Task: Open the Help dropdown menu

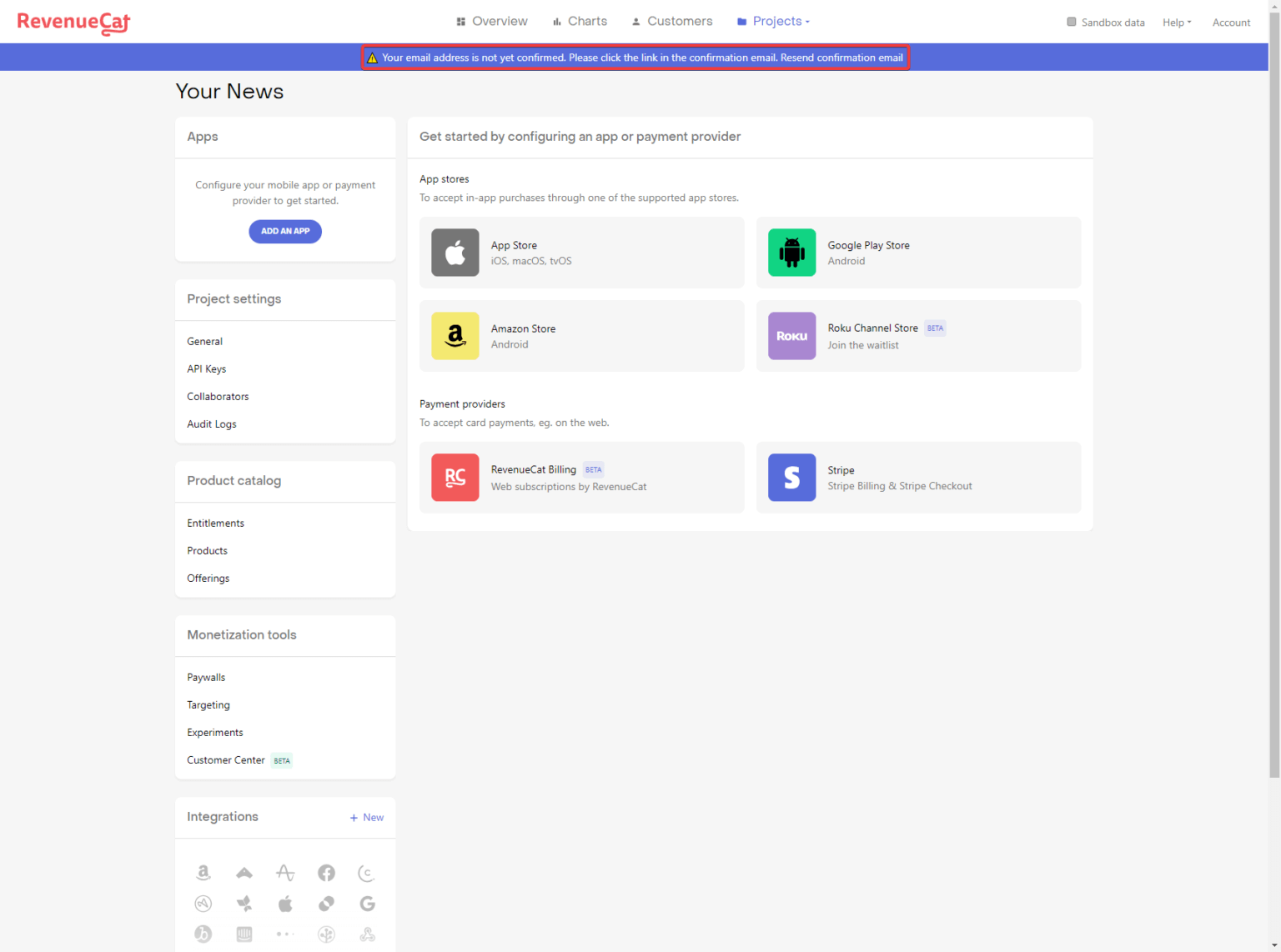Action: (x=1177, y=23)
